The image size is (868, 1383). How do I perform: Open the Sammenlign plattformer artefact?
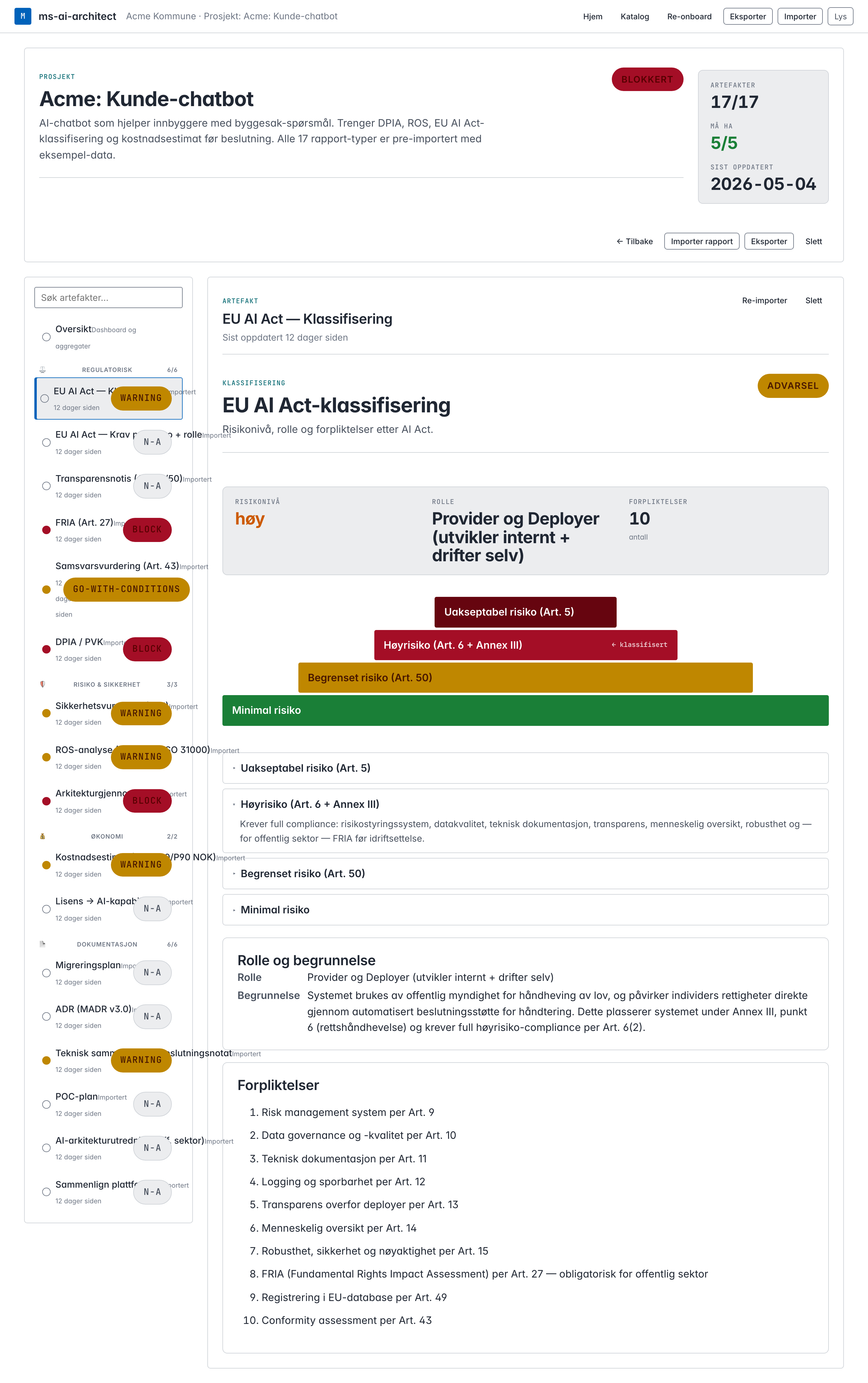coord(108,1192)
